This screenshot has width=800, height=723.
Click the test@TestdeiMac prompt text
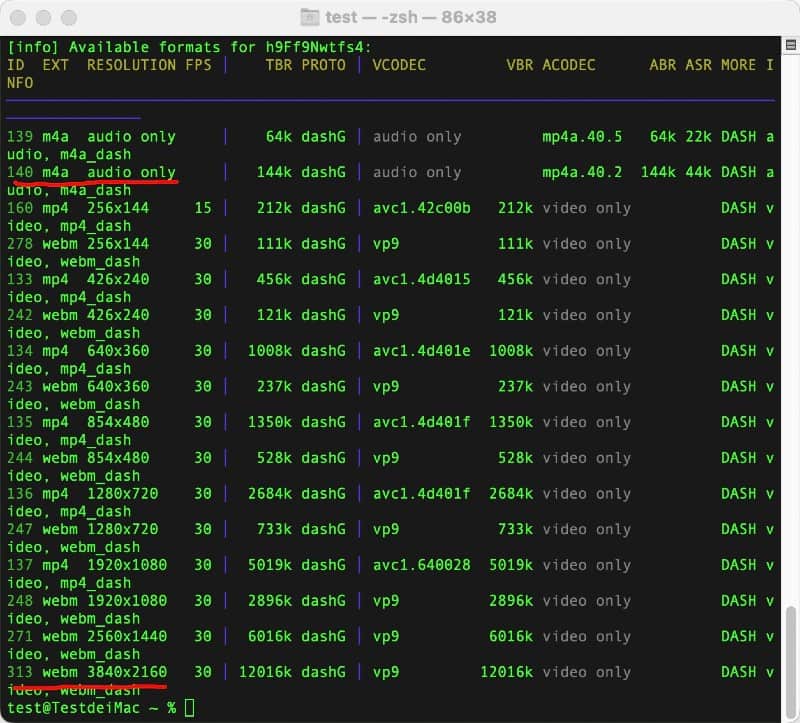pos(75,708)
